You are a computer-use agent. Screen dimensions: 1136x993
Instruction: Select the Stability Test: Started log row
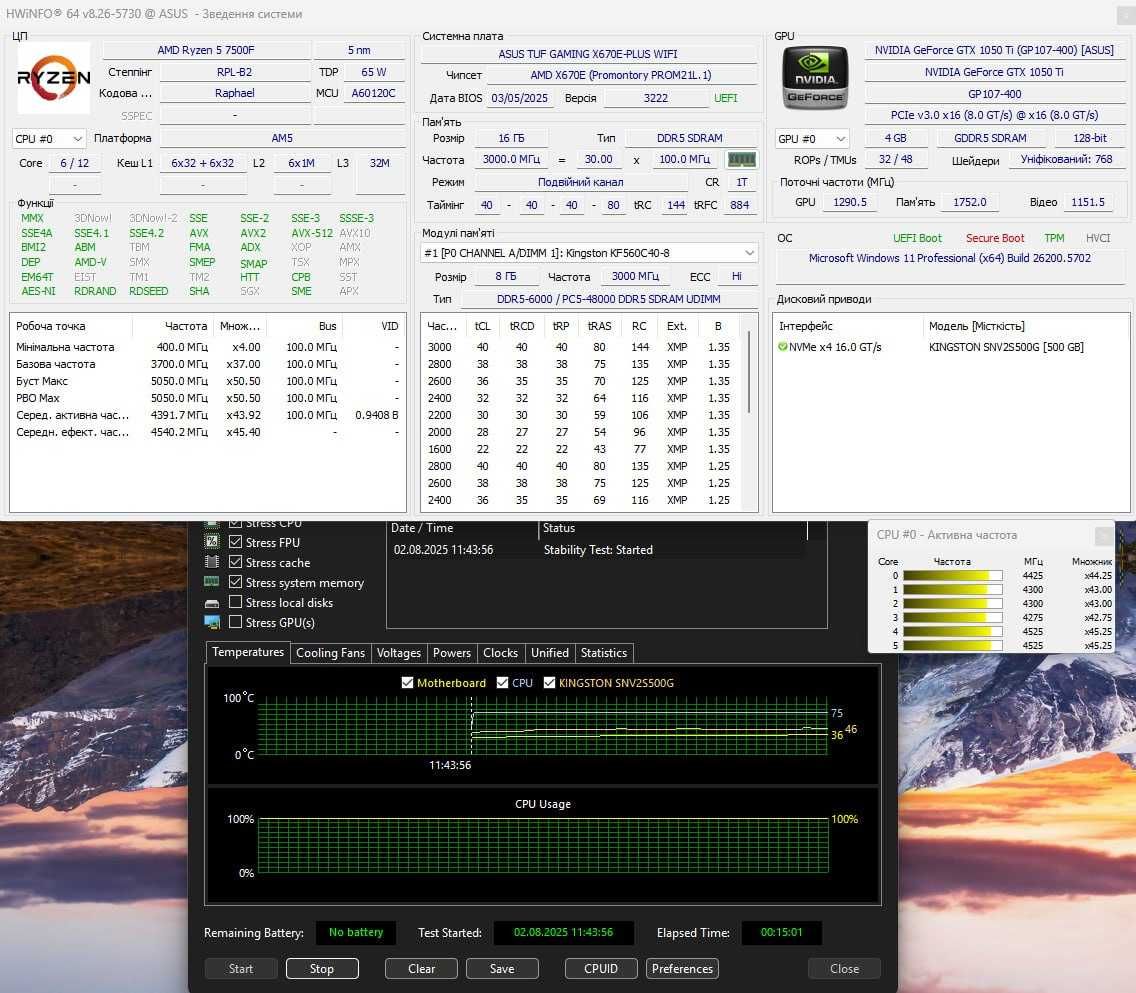[598, 550]
